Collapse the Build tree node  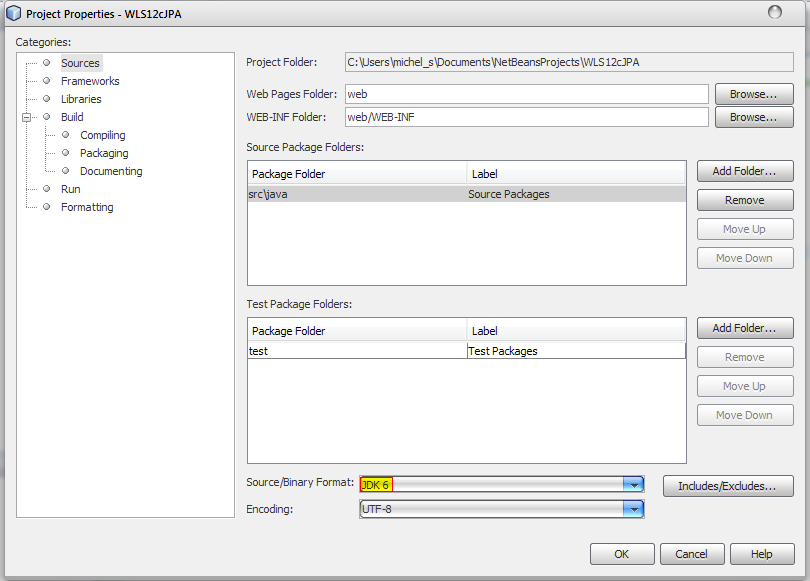26,117
